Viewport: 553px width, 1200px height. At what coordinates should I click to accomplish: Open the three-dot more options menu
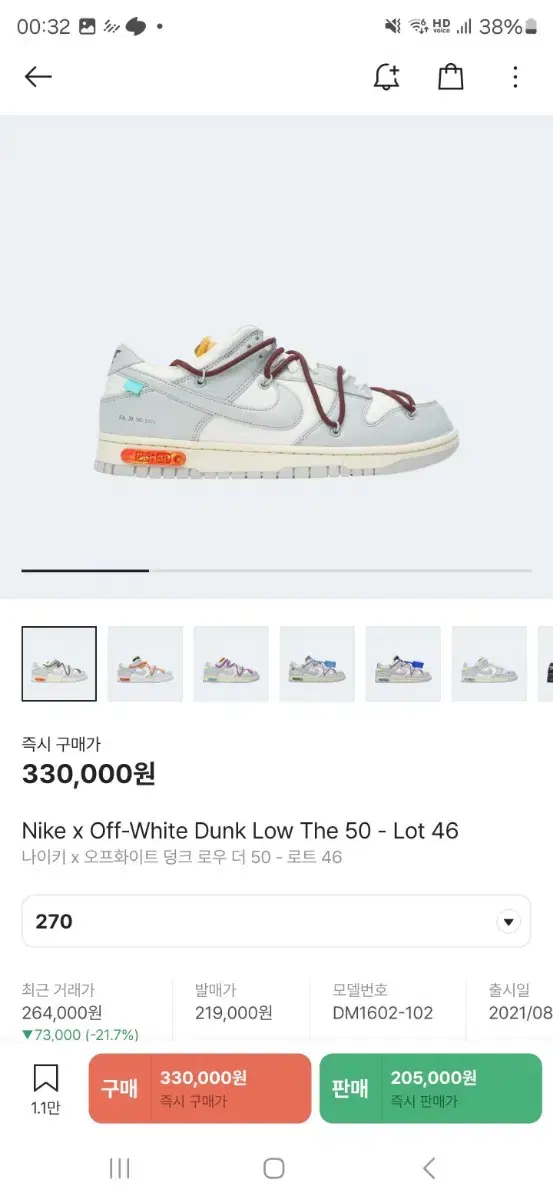pyautogui.click(x=515, y=77)
